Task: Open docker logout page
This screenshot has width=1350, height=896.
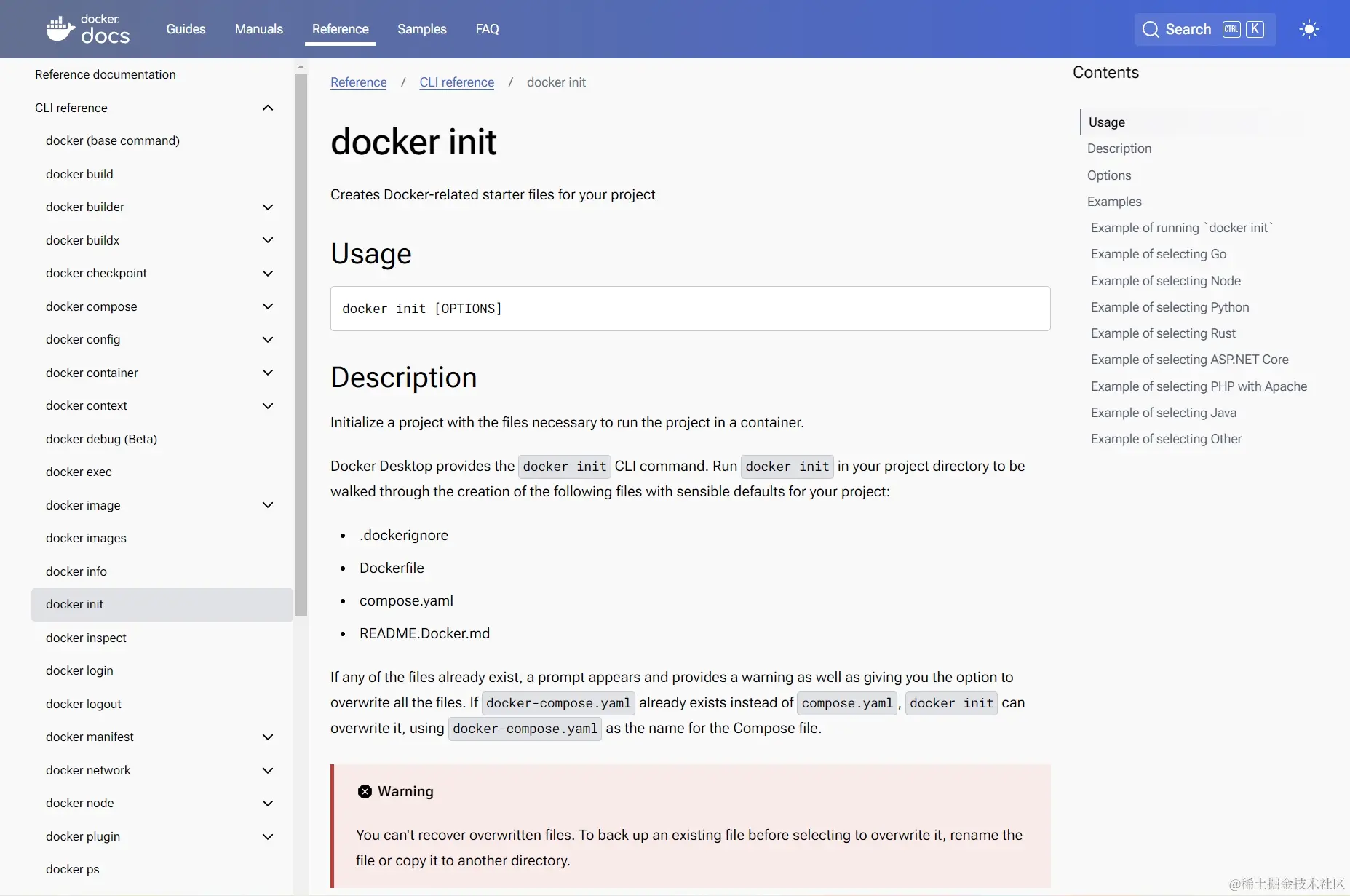Action: click(83, 704)
